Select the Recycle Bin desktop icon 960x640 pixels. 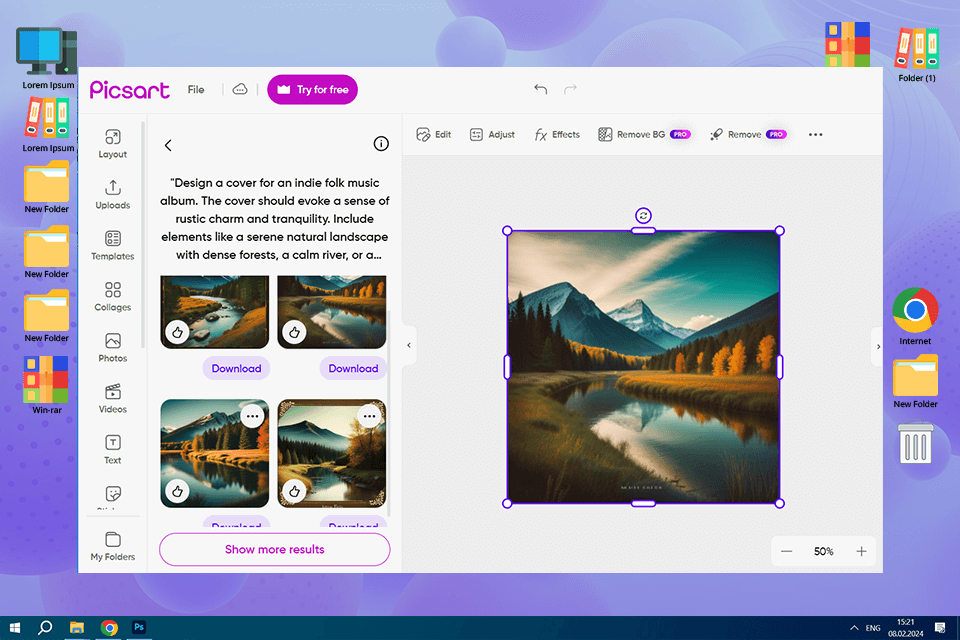(x=915, y=443)
